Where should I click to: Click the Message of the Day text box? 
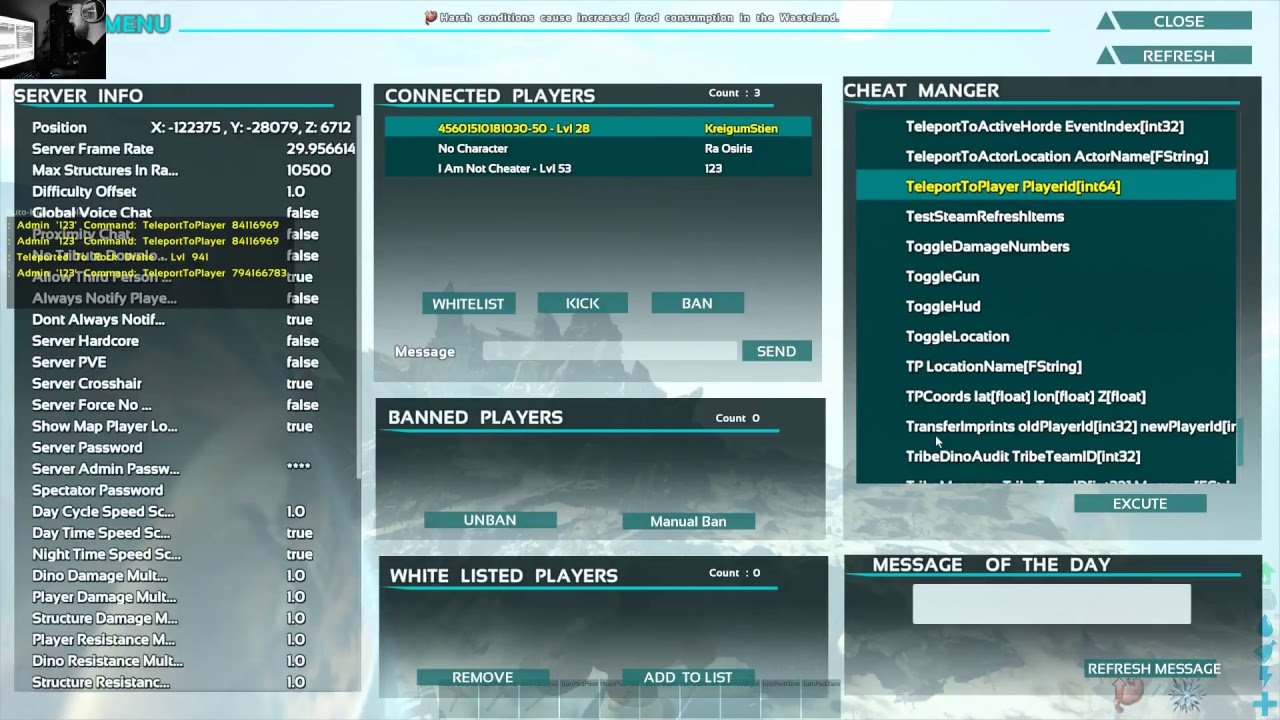click(x=1052, y=604)
